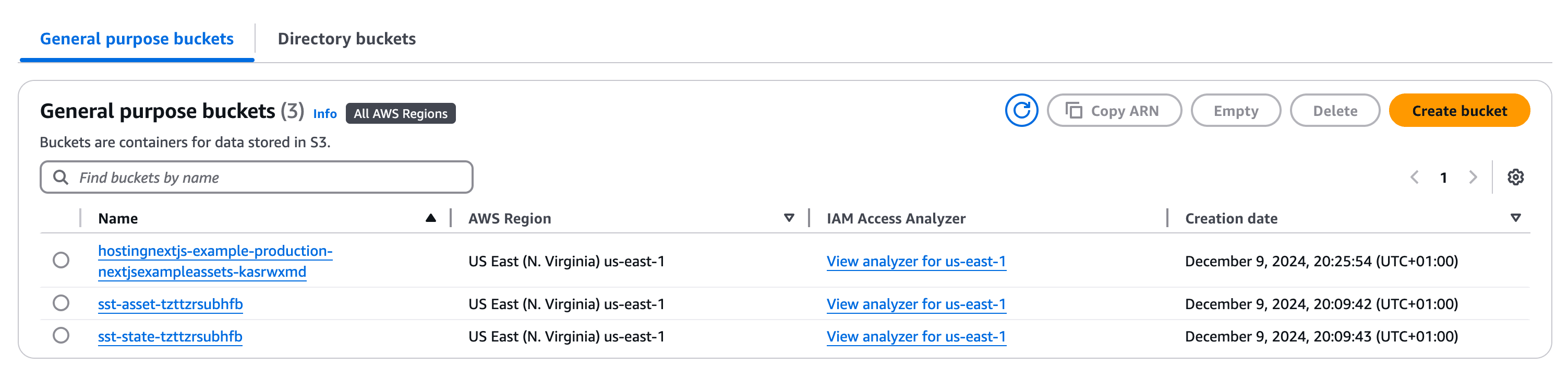Click the Find buckets by name field
Screen dimensions: 1568x377
coord(268,177)
